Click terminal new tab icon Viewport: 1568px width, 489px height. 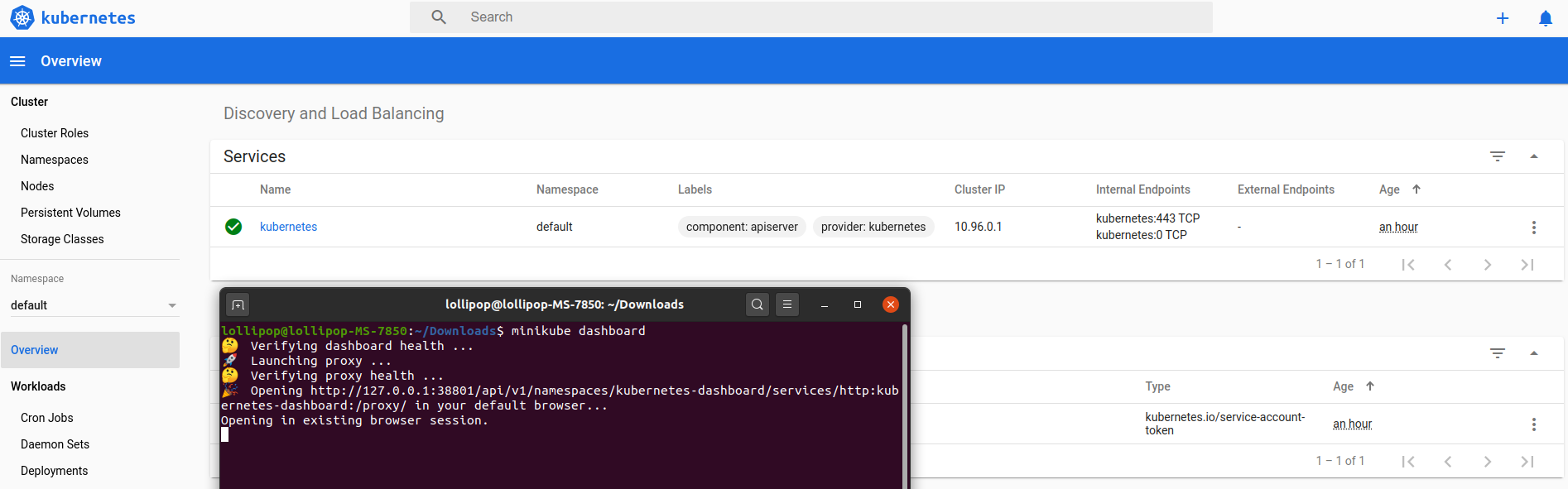pyautogui.click(x=238, y=304)
